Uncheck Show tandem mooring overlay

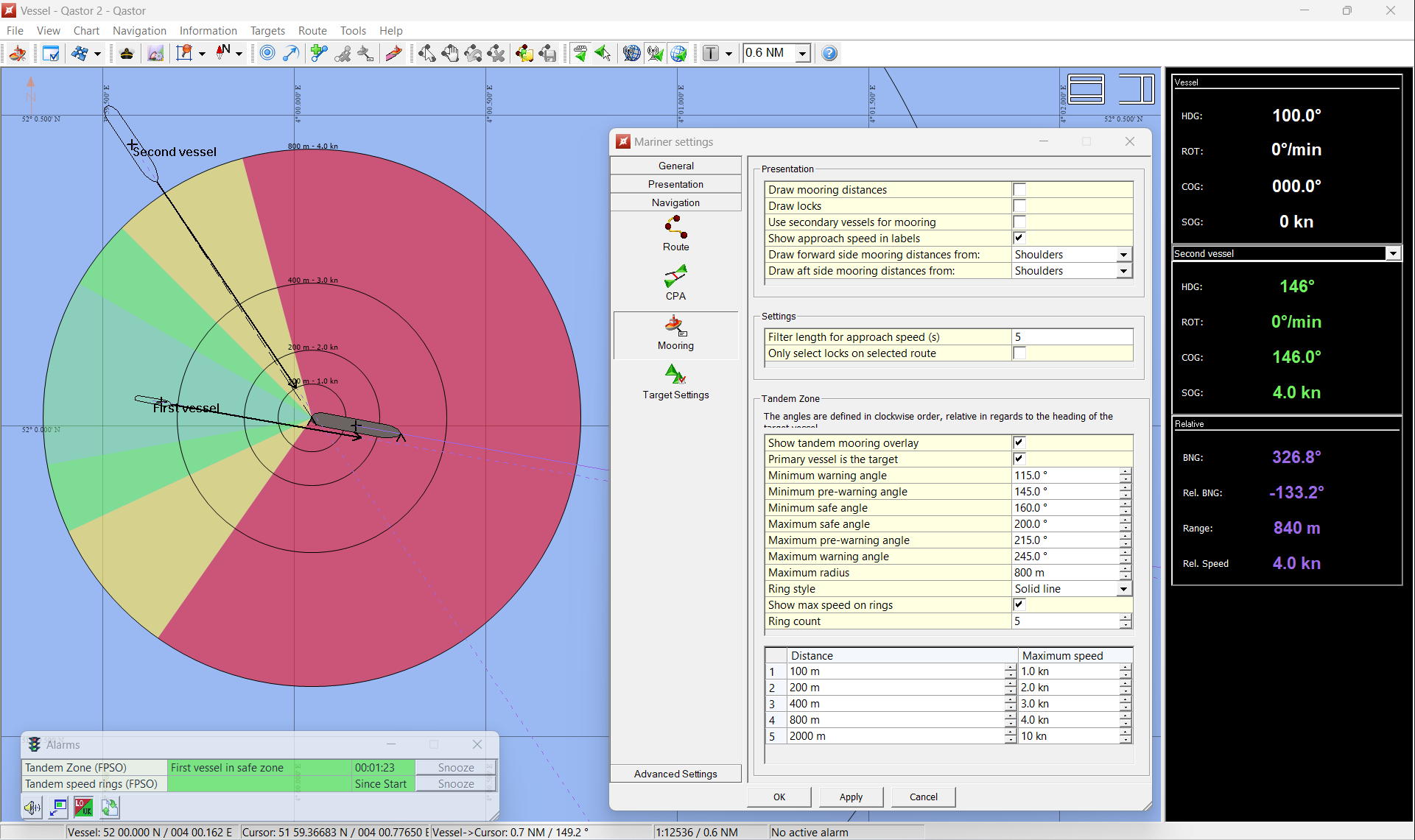pos(1019,443)
